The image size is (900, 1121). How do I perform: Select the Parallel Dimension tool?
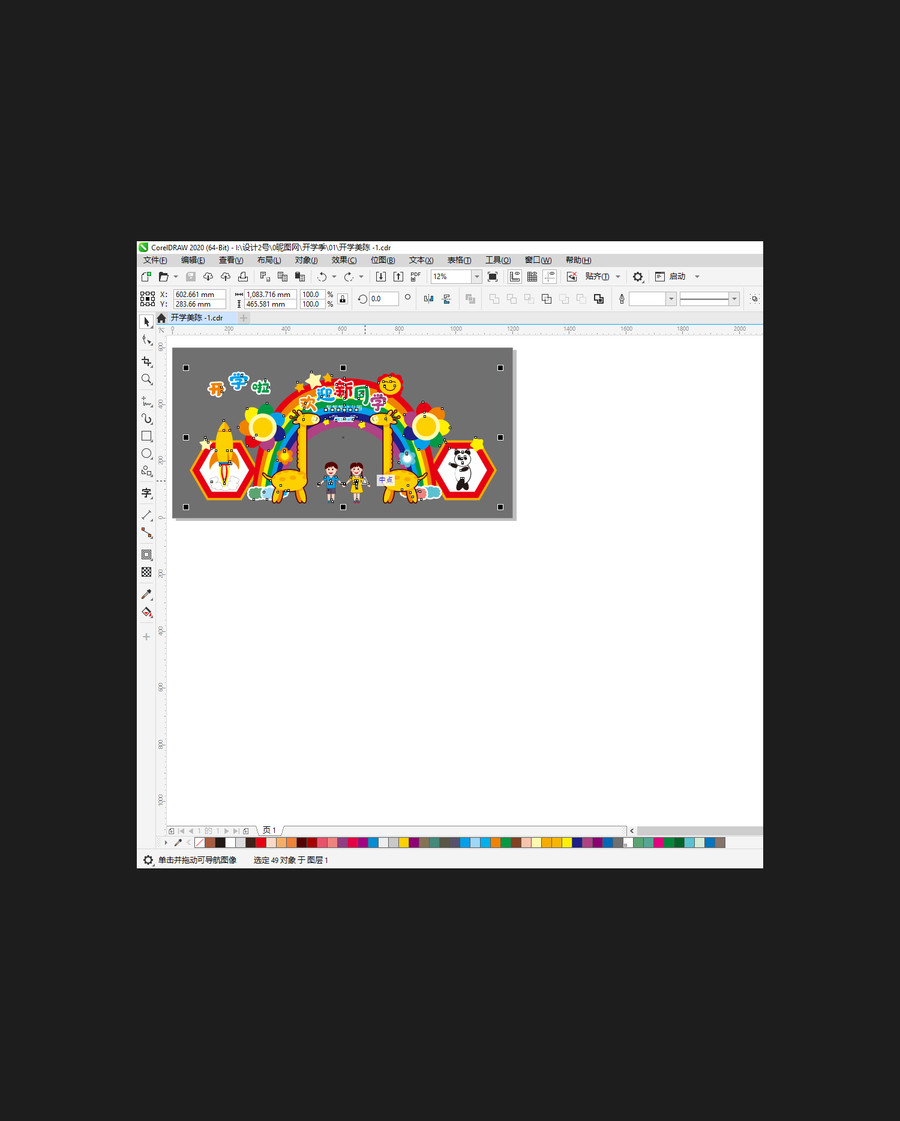pyautogui.click(x=147, y=515)
